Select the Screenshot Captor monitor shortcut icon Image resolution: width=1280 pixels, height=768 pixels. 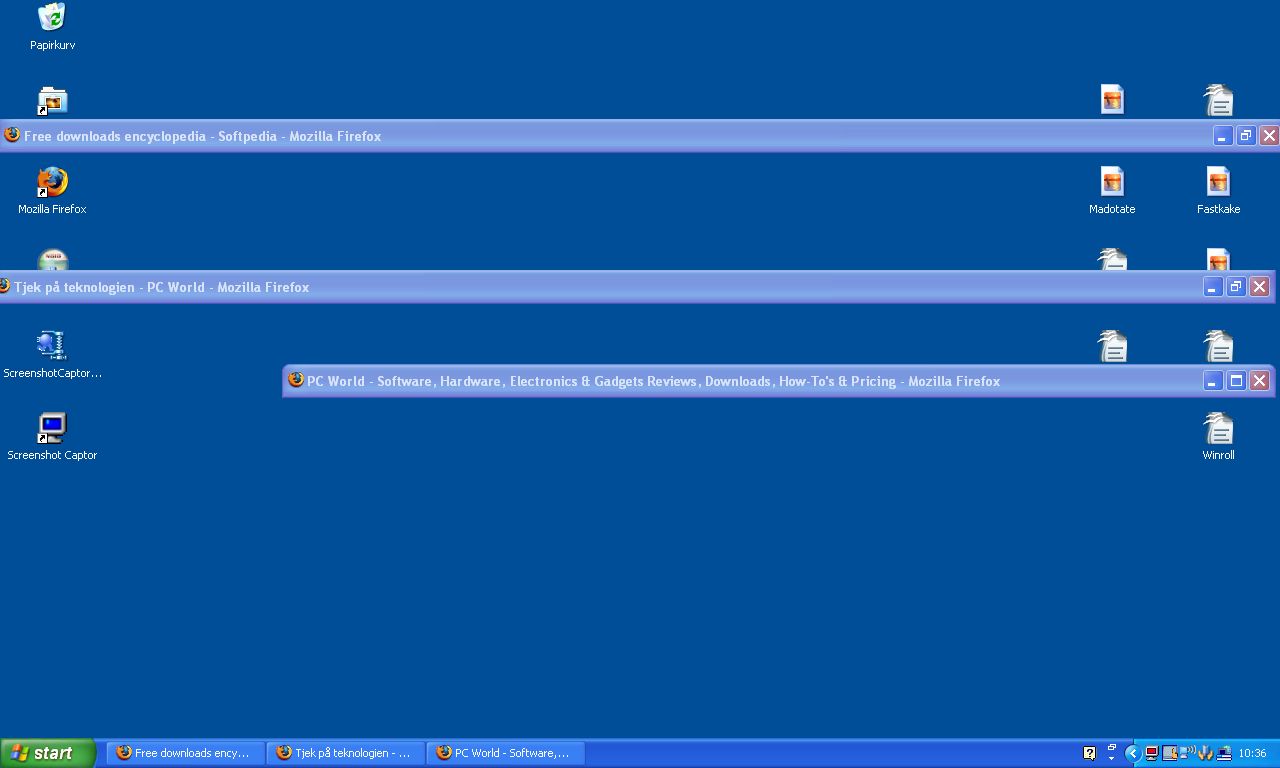pos(52,436)
